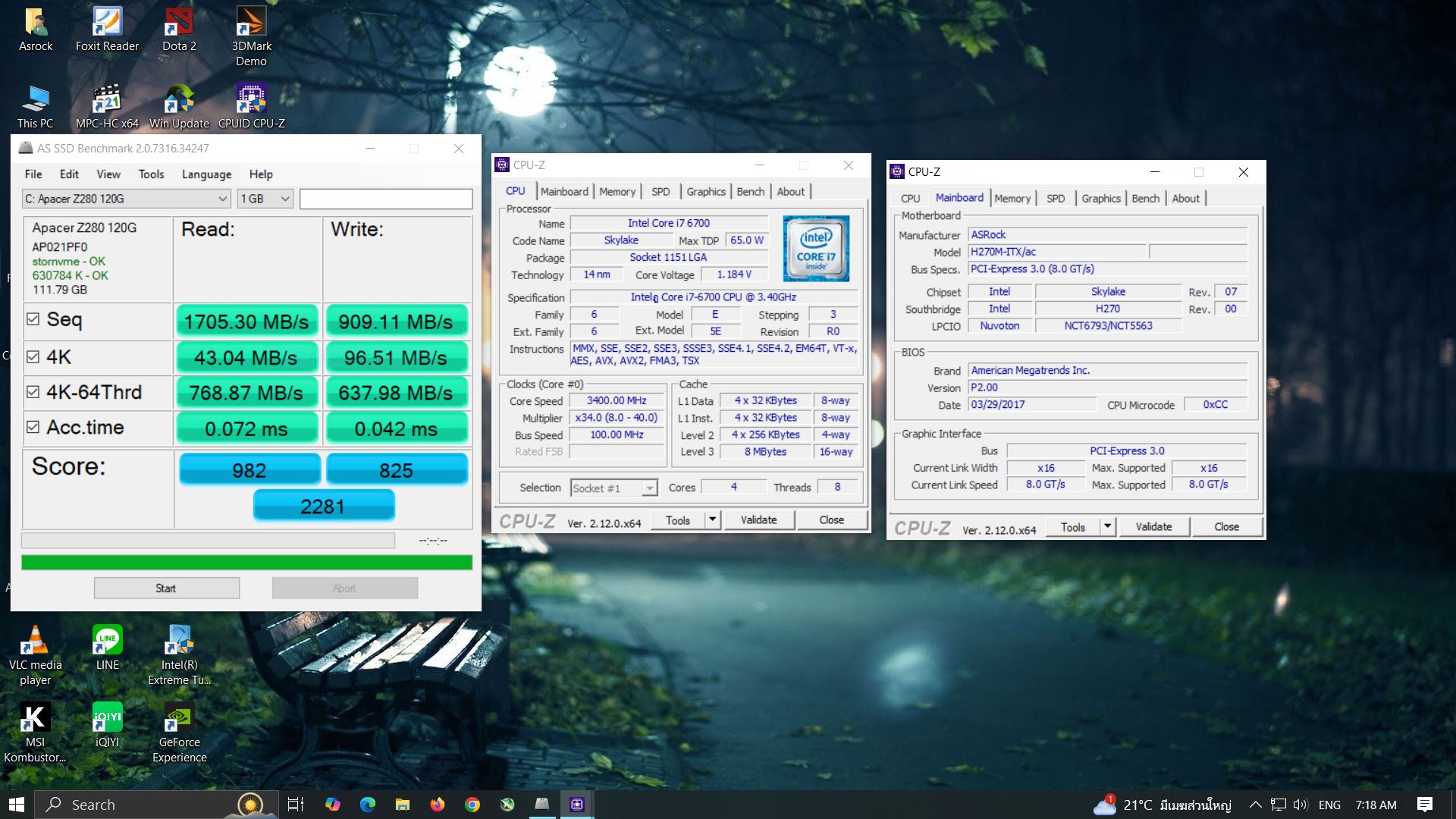Open File menu in AS SSD

click(x=33, y=174)
